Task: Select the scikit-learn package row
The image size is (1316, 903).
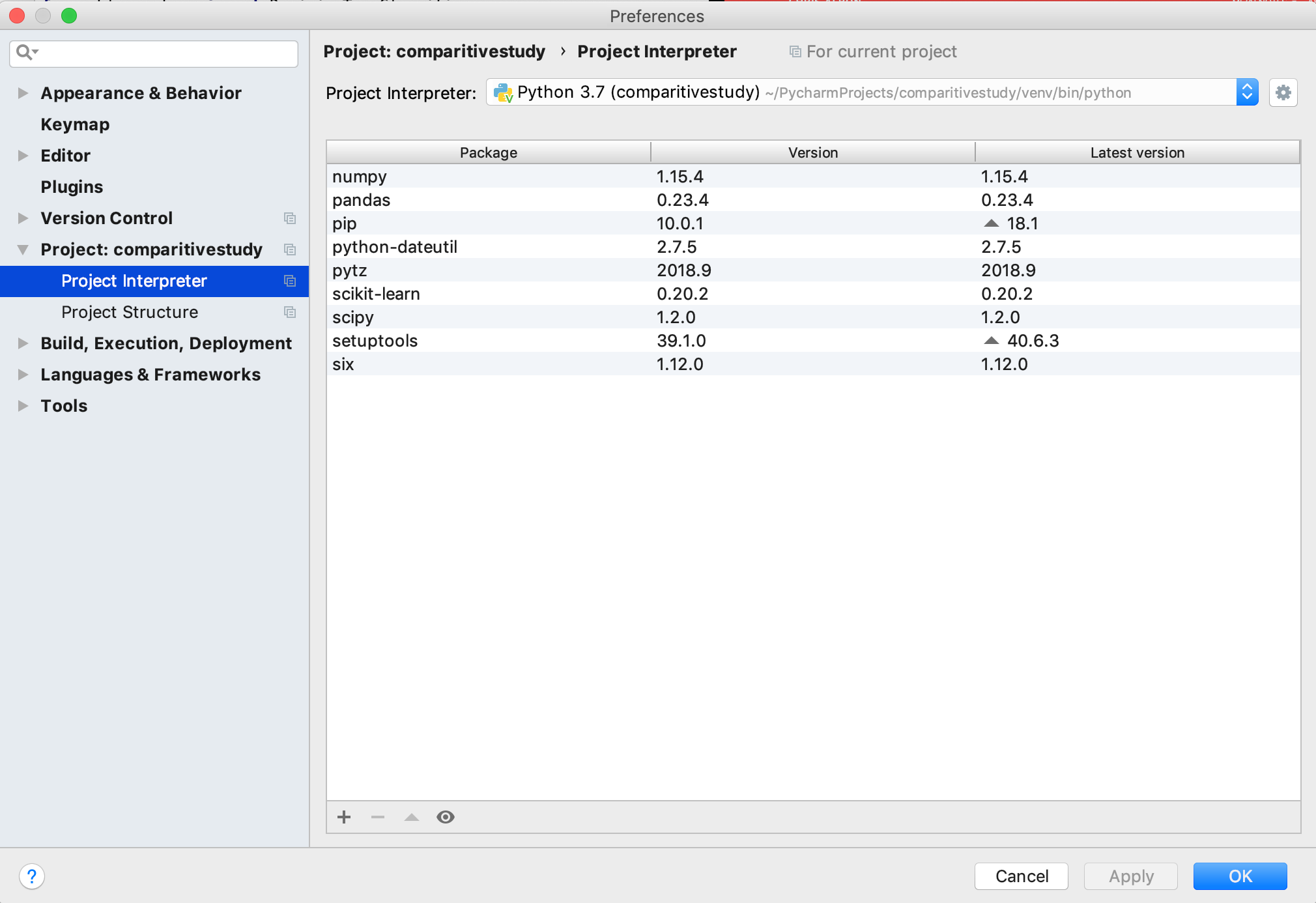Action: [813, 294]
